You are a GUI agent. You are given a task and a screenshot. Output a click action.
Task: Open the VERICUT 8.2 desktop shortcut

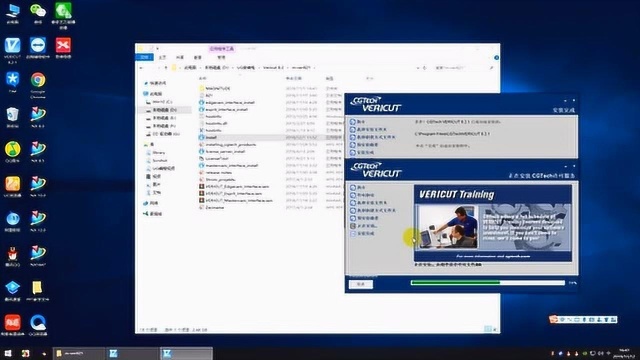coord(13,49)
